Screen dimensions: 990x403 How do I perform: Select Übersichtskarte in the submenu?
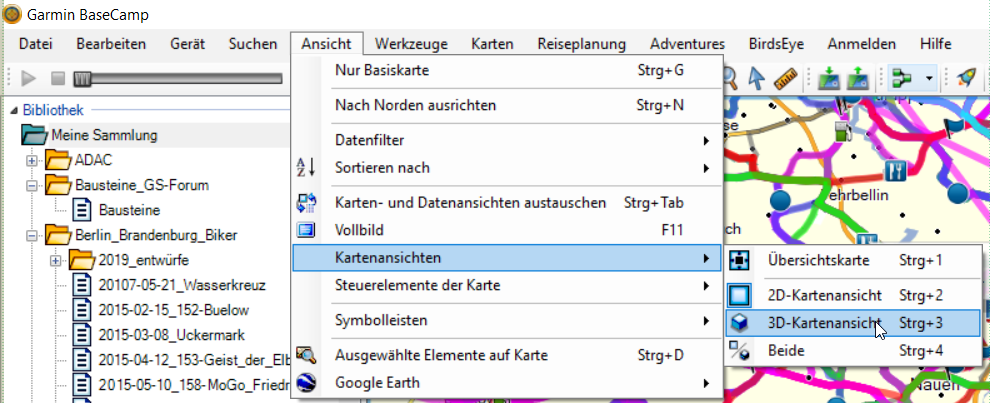(x=818, y=260)
